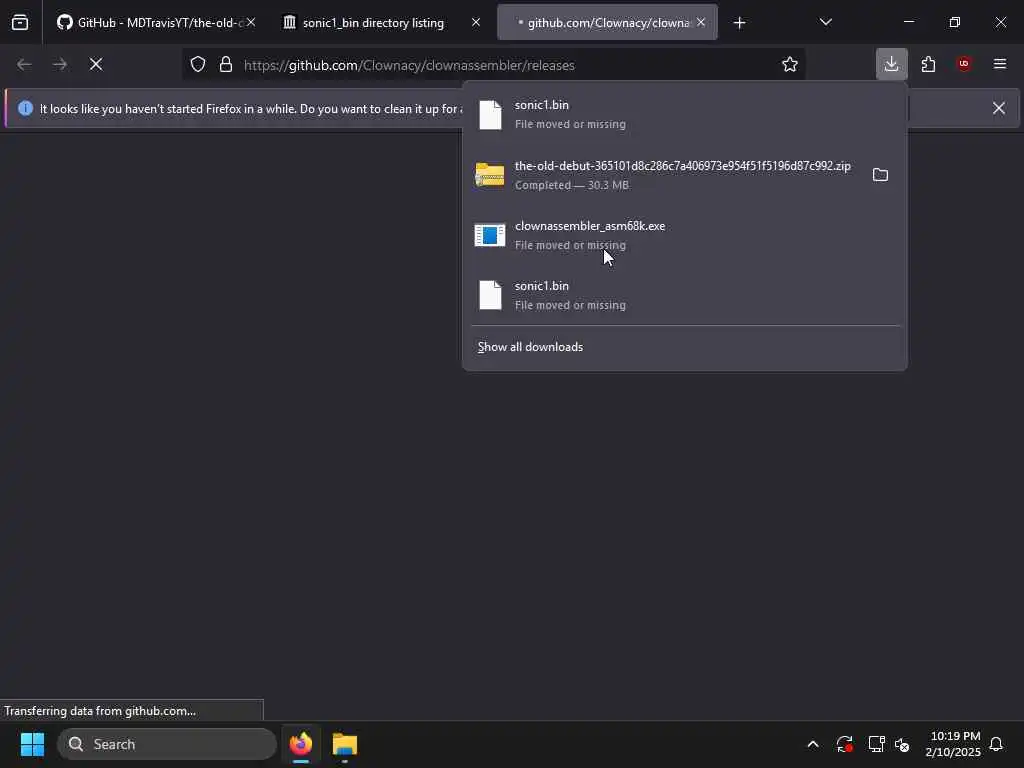Click the address bar URL field

[x=493, y=65]
